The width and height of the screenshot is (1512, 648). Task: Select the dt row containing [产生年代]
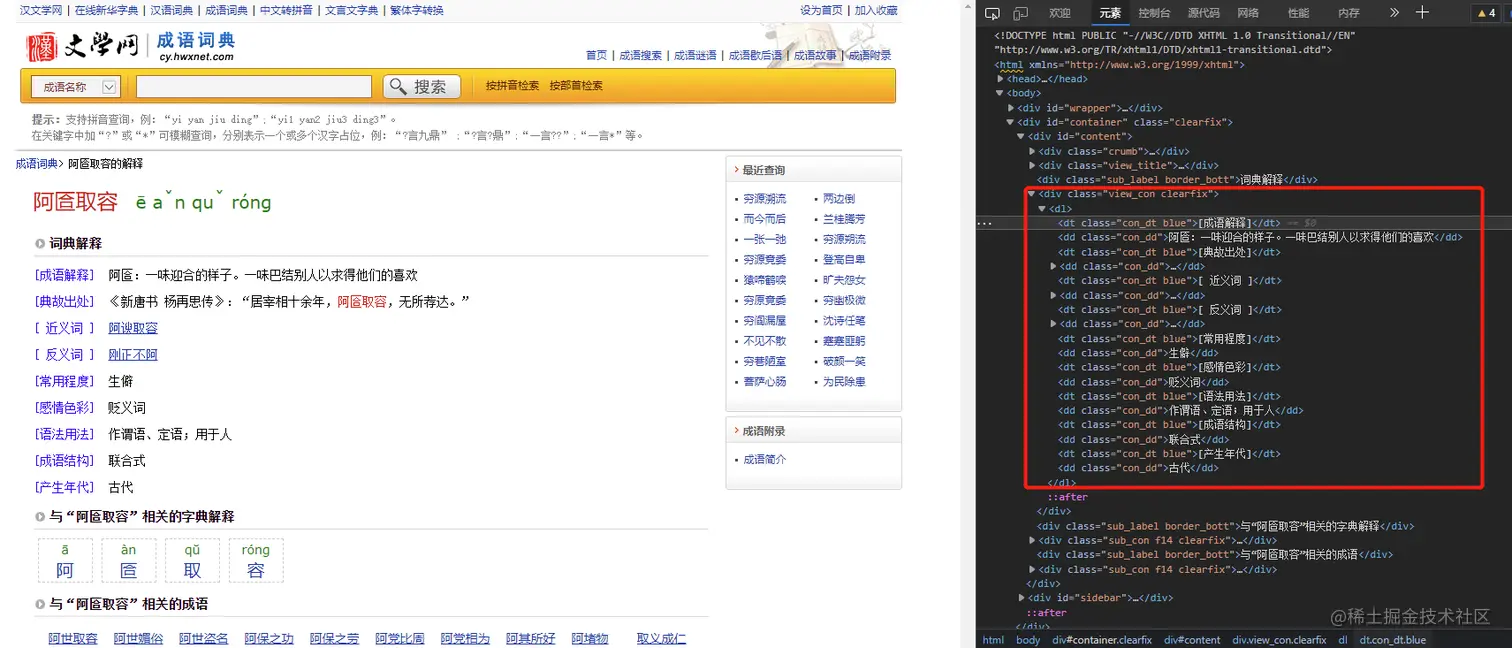[1169, 454]
